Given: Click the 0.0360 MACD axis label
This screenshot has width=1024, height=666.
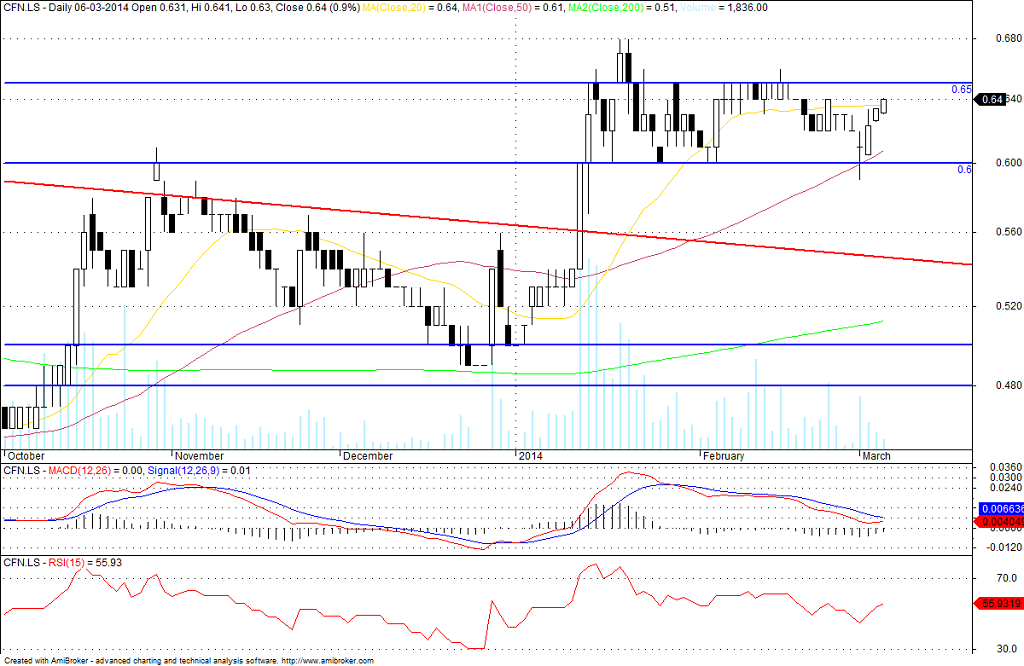Looking at the screenshot, I should (1006, 468).
